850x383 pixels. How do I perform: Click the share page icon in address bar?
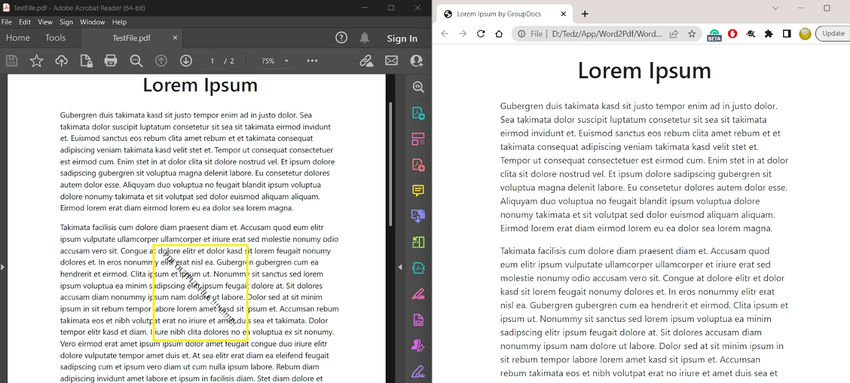tap(674, 34)
